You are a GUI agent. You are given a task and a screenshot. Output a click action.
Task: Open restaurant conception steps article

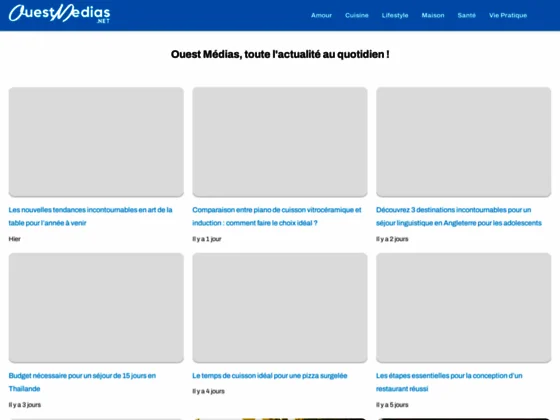coord(449,382)
